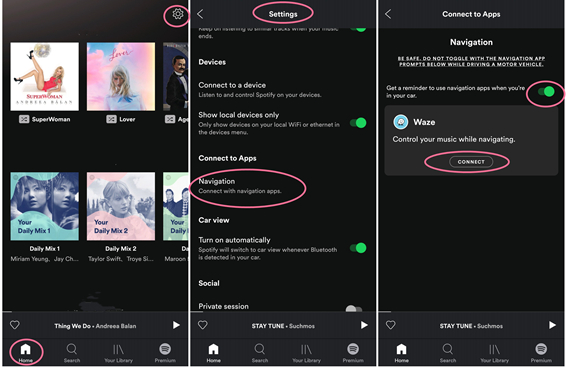Select 'Control your music while navigating' text
This screenshot has width=566, height=367.
click(454, 139)
